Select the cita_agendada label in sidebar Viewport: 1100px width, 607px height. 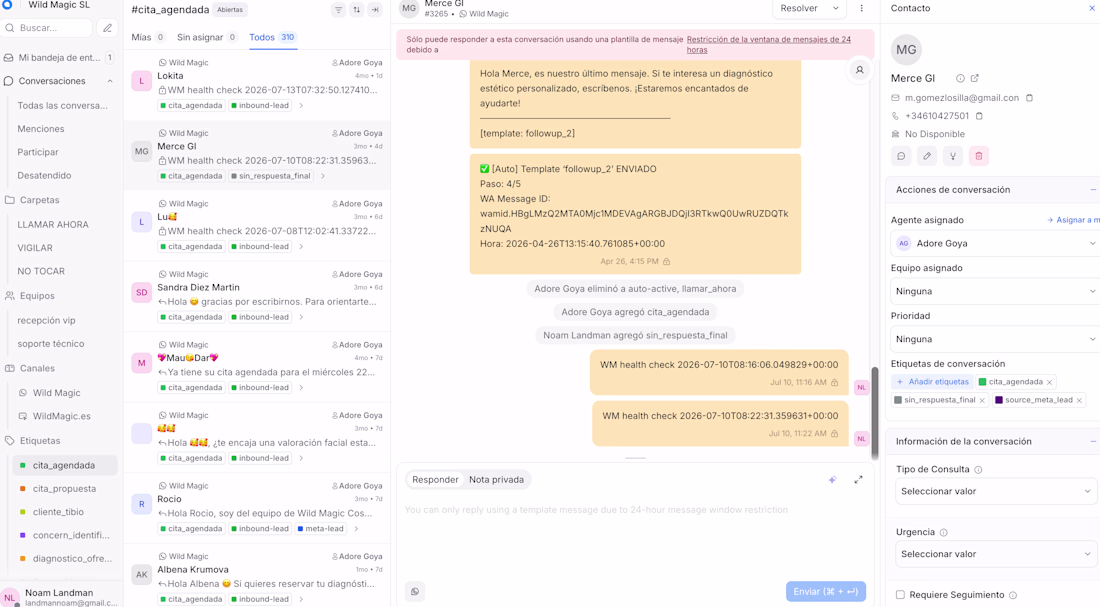click(x=65, y=465)
